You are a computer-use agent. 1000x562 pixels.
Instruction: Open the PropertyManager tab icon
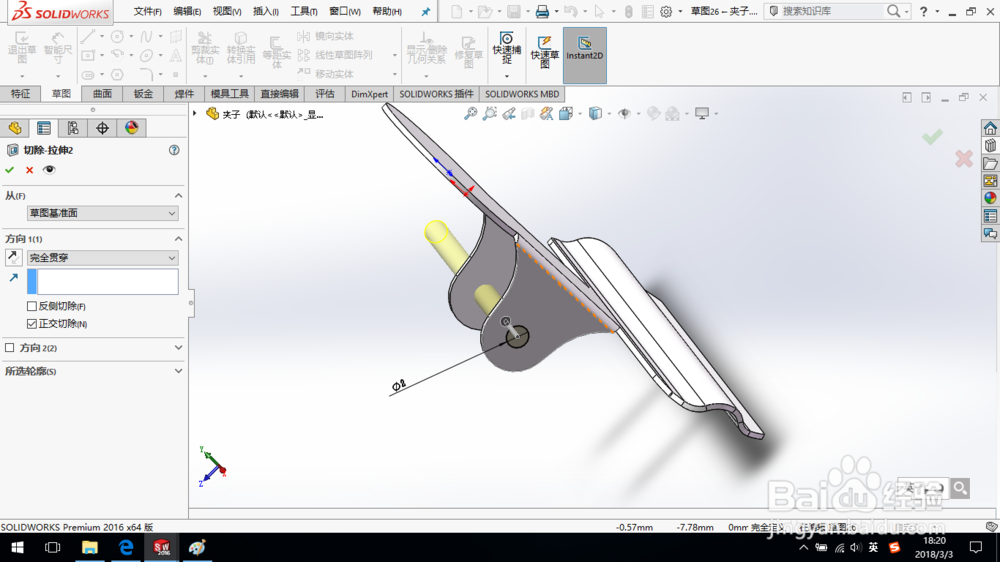[43, 128]
